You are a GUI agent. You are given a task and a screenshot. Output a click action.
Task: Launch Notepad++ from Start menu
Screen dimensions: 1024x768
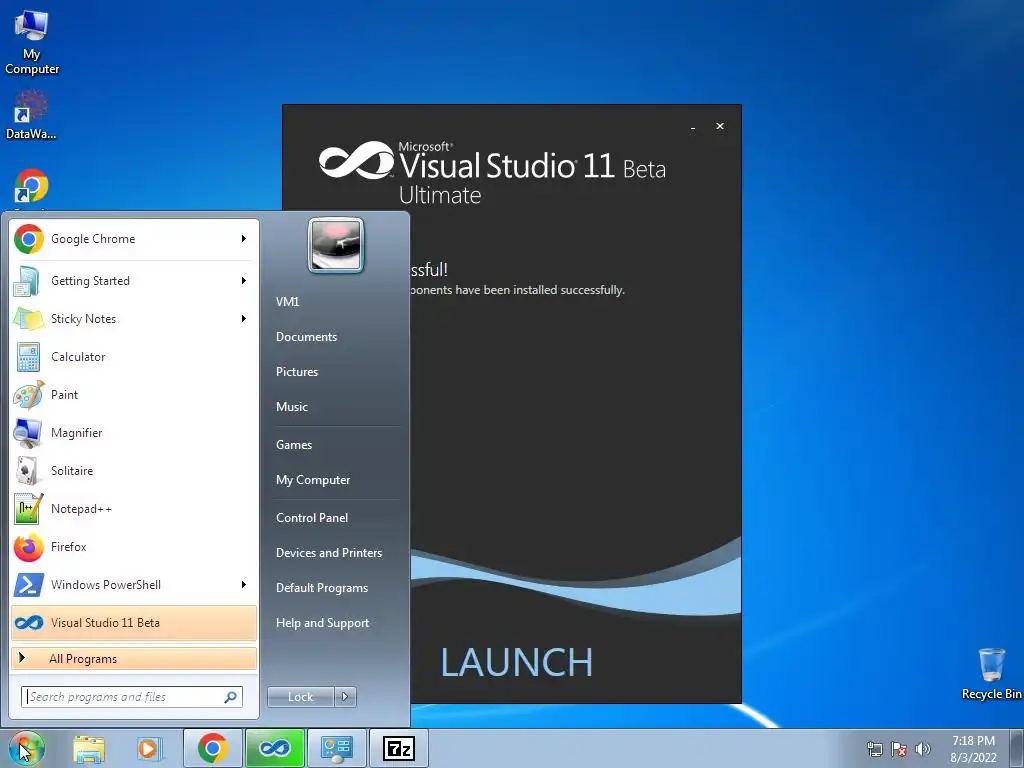[x=134, y=508]
